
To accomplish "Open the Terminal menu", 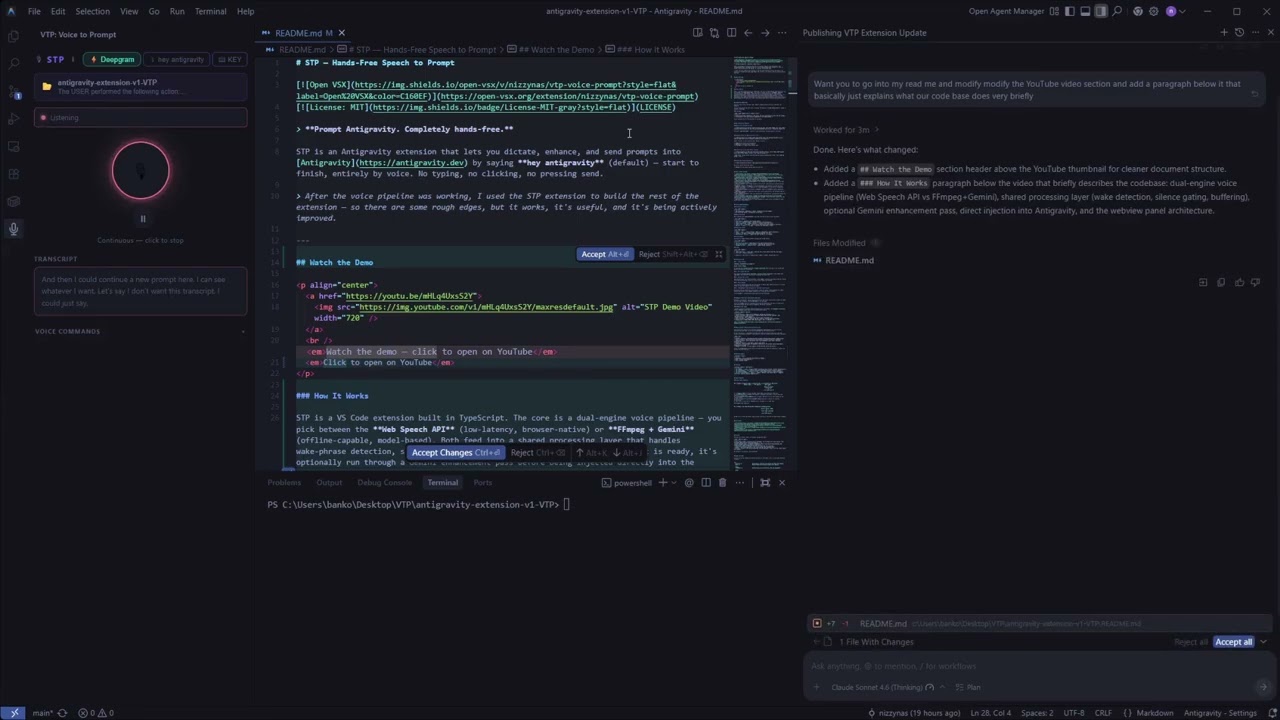I will click(210, 11).
